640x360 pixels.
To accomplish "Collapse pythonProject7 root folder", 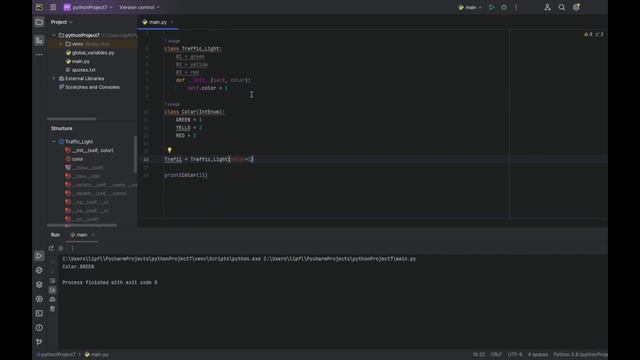I will point(54,36).
